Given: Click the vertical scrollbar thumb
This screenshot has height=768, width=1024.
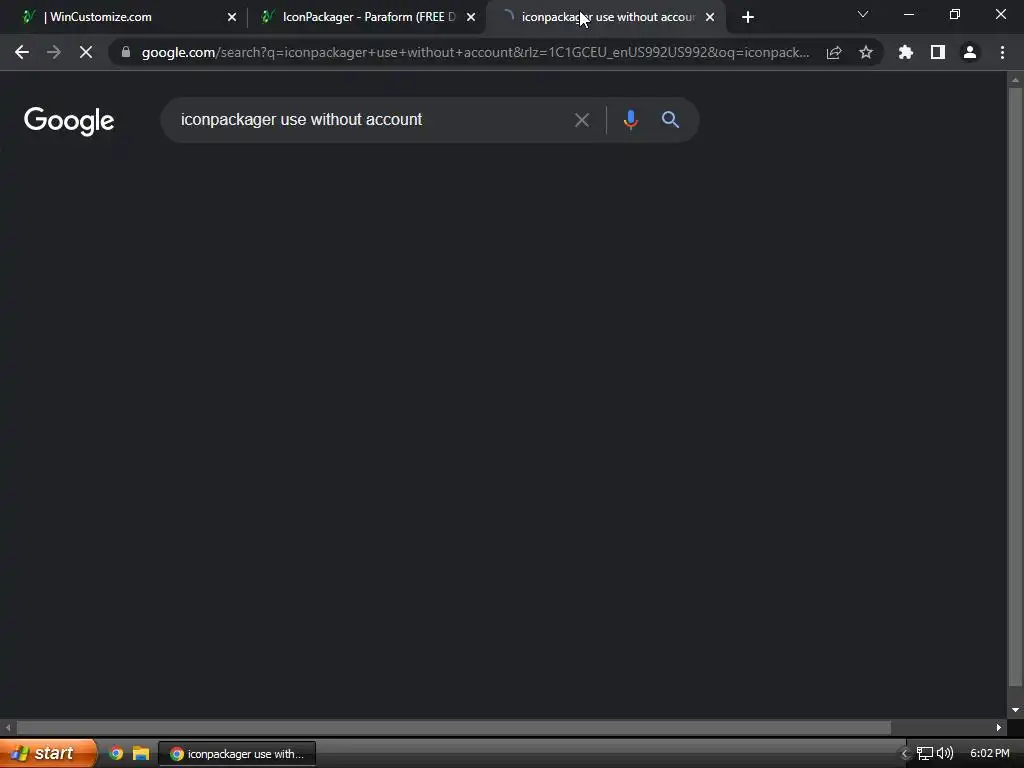Looking at the screenshot, I should [x=1015, y=387].
